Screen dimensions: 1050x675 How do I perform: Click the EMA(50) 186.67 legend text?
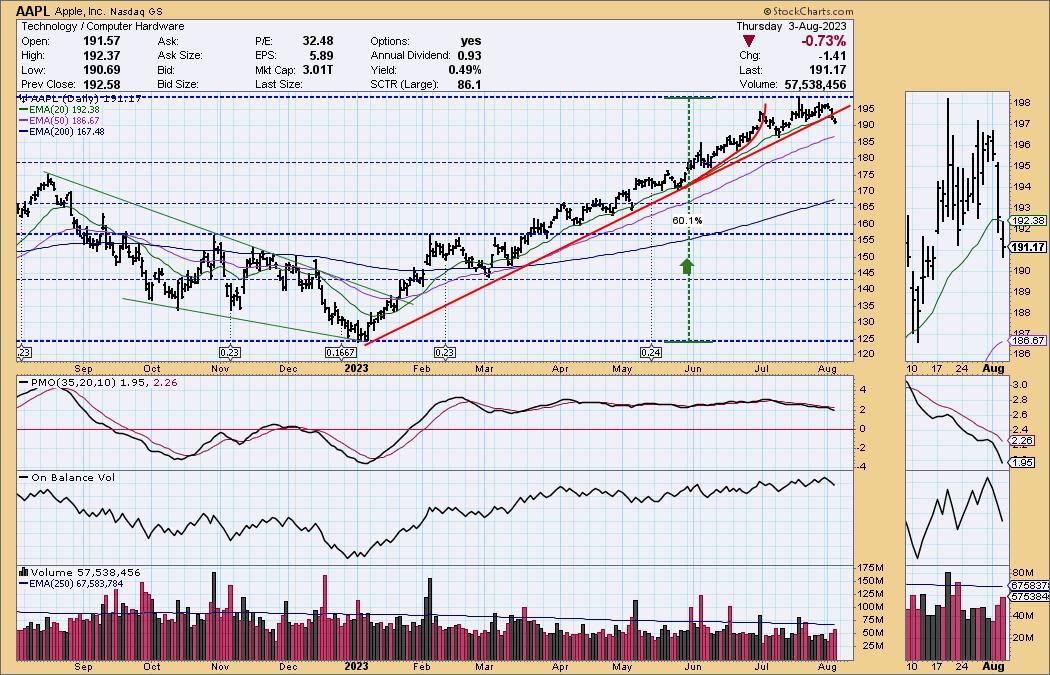coord(64,121)
